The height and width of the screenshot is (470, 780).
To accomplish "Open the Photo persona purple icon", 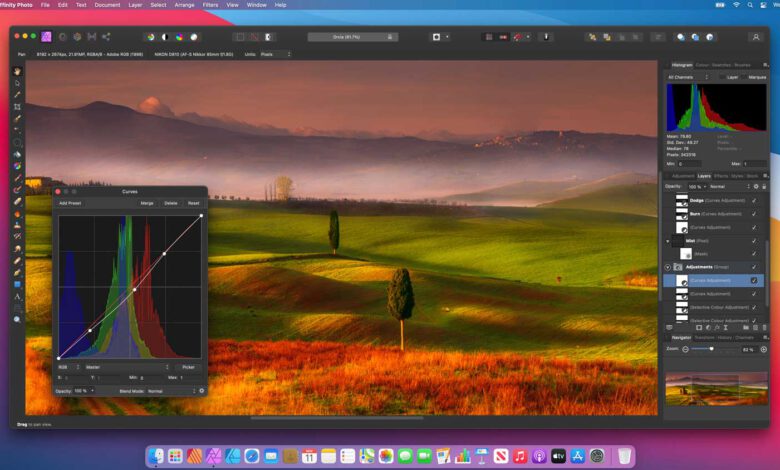I will tap(46, 37).
